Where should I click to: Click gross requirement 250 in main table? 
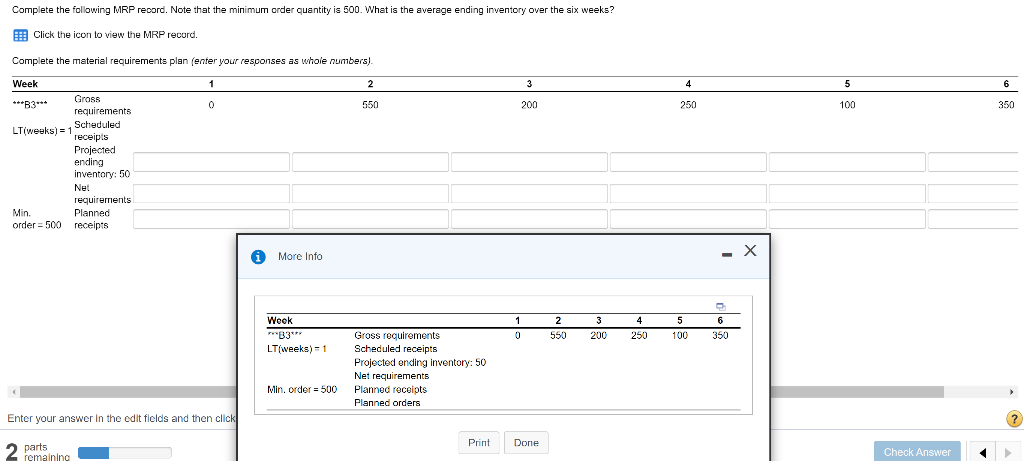click(x=688, y=105)
